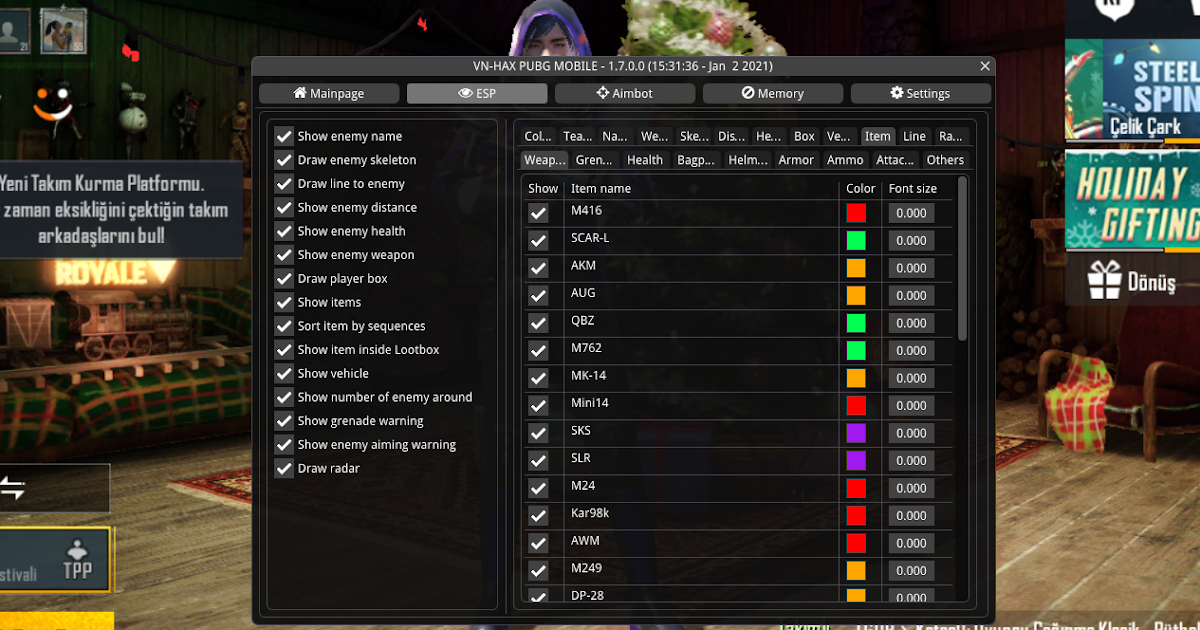1200x630 pixels.
Task: Switch to the Aimbot tab
Action: click(x=625, y=93)
